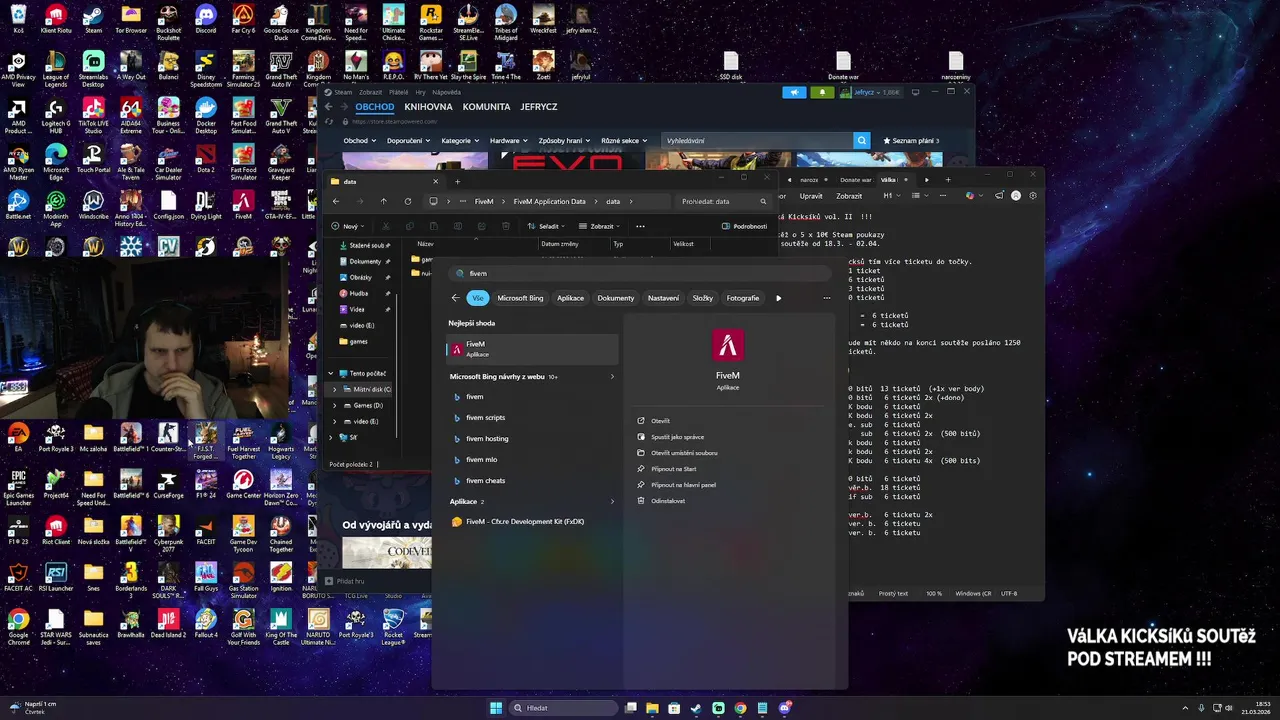Screen dimensions: 1280x720
Task: Open Notepad Zobrazit menu
Action: [x=849, y=196]
